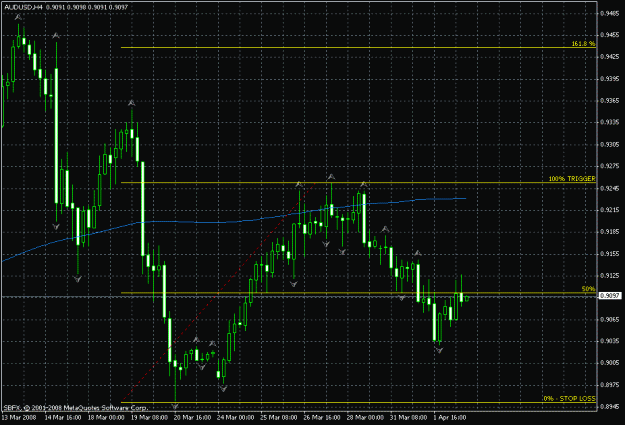The image size is (625, 425).
Task: Click price axis value 0.9305
Action: point(610,144)
